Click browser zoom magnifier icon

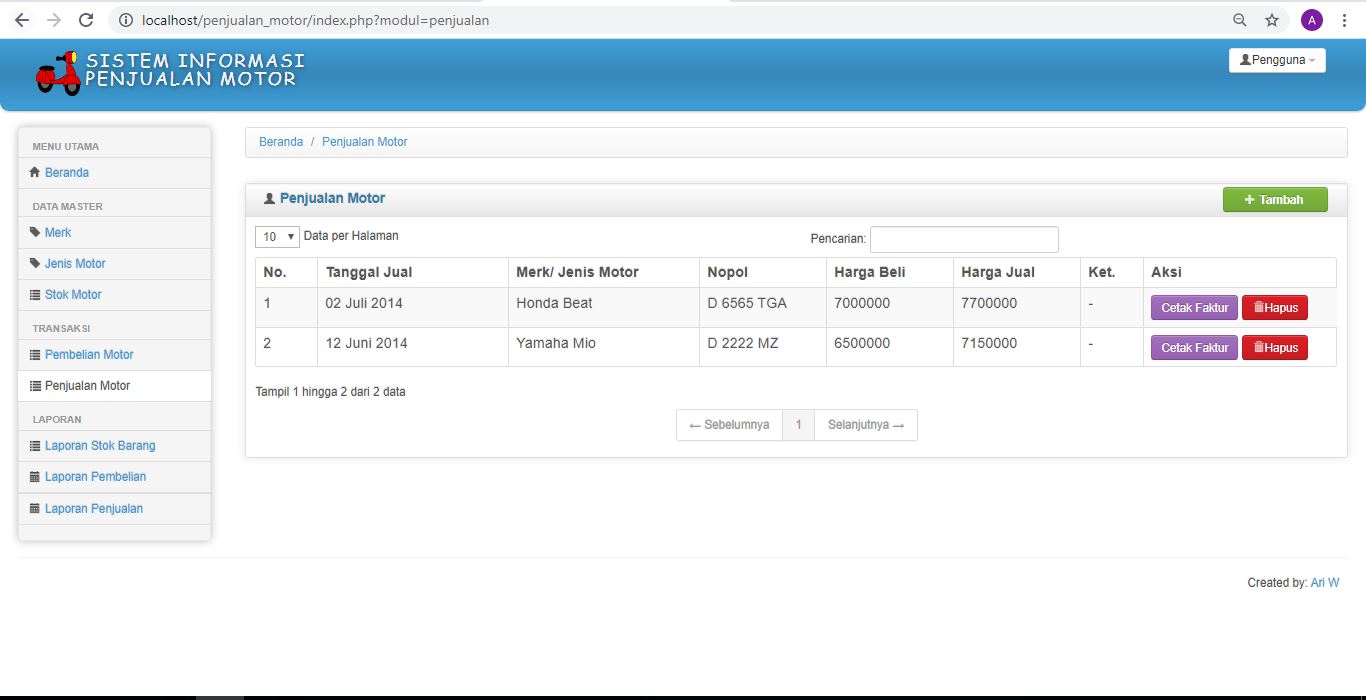coord(1240,20)
